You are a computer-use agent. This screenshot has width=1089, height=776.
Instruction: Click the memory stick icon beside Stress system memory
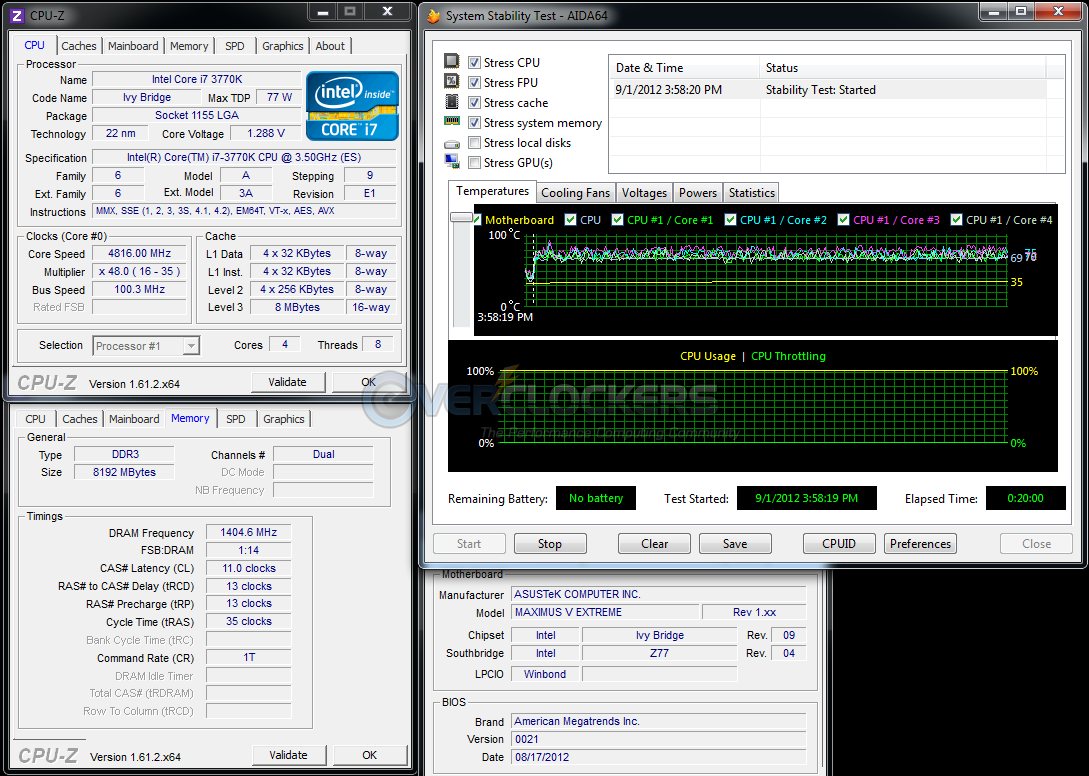pos(452,122)
